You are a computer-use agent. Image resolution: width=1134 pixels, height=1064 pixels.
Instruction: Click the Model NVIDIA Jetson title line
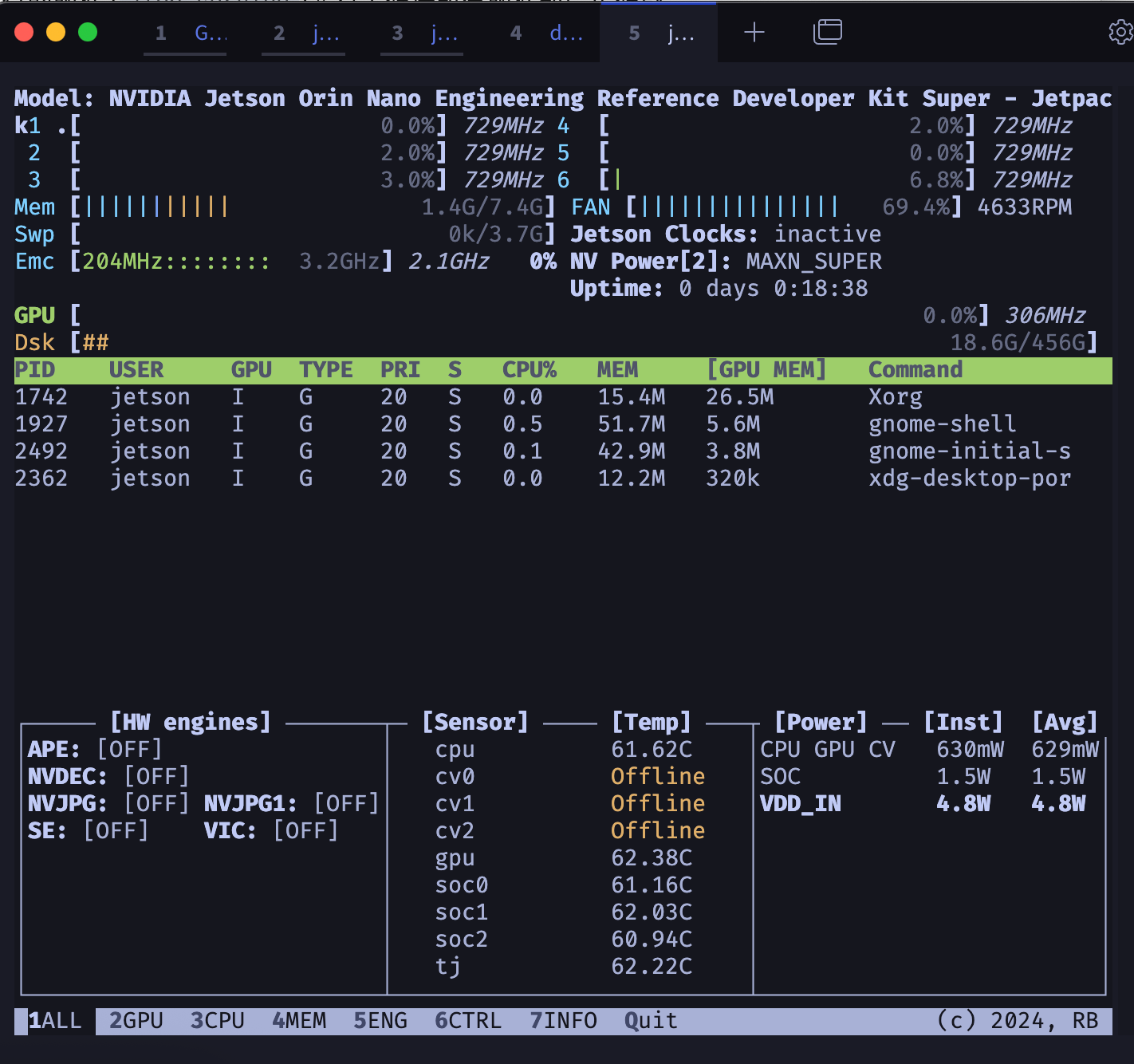coord(563,99)
